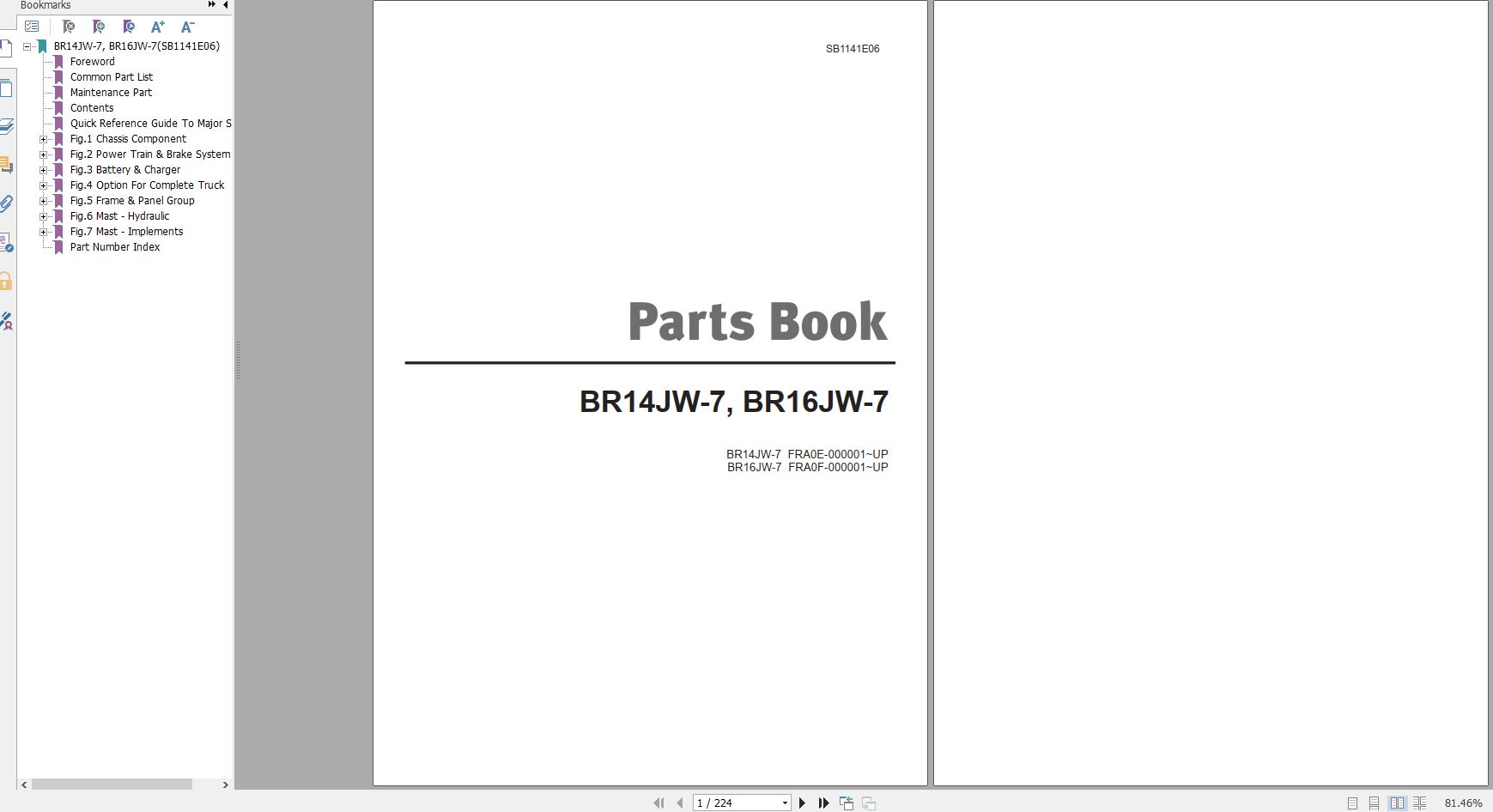Viewport: 1493px width, 812px height.
Task: Jump to last page with double-arrow control
Action: point(823,803)
